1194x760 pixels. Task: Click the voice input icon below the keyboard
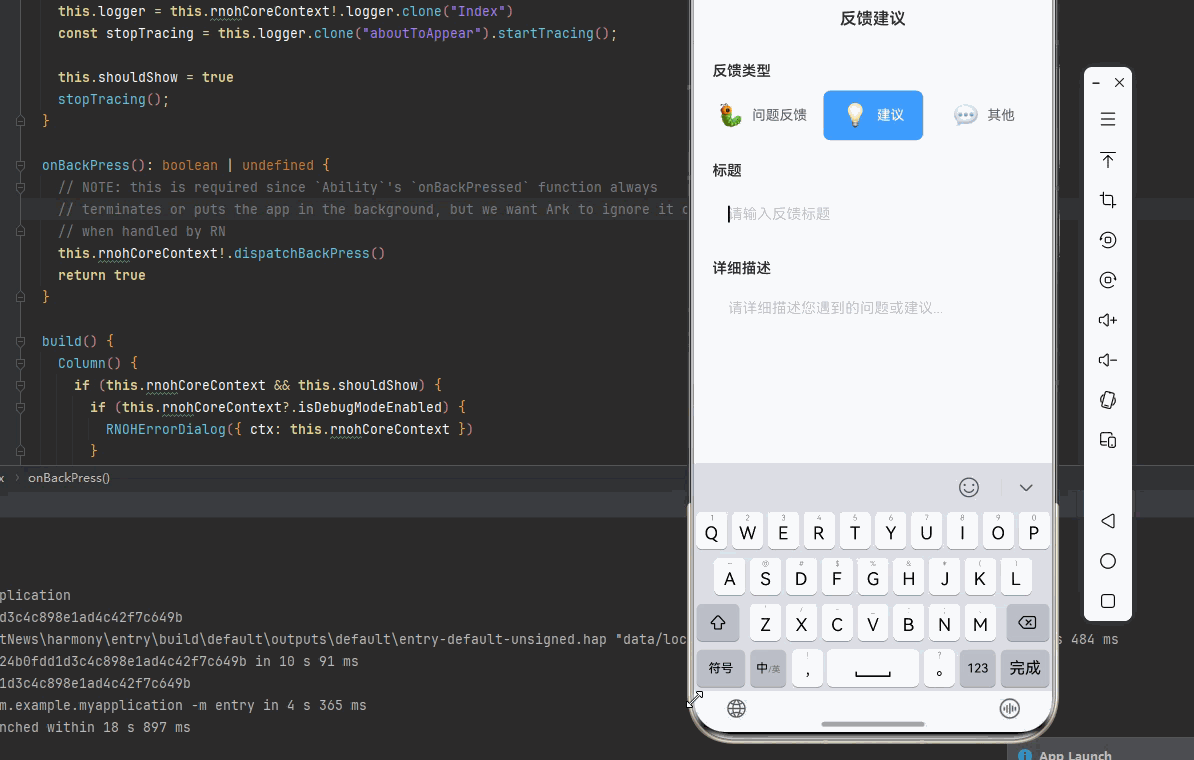pos(1009,708)
